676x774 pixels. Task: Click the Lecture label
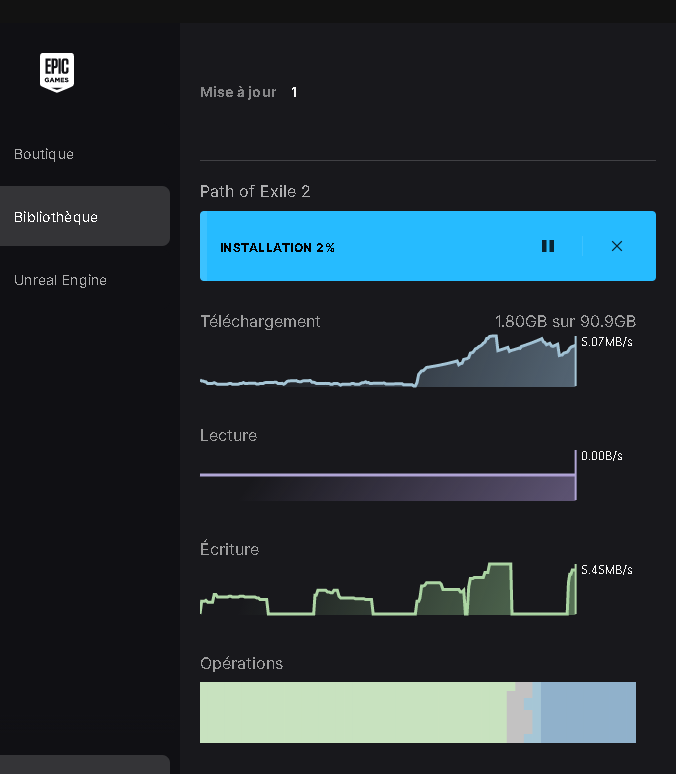pyautogui.click(x=229, y=435)
